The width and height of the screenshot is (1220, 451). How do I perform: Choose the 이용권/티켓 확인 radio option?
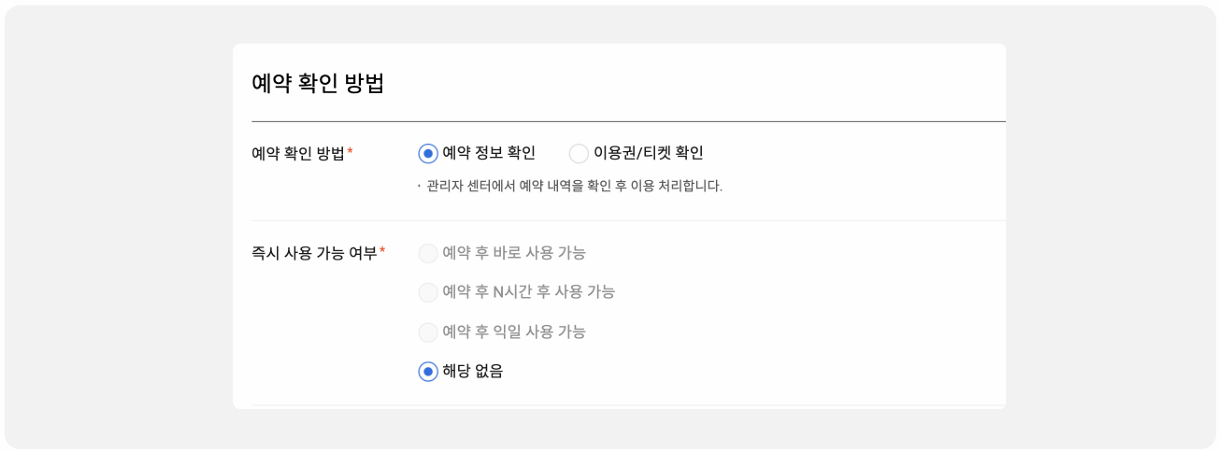[x=579, y=154]
